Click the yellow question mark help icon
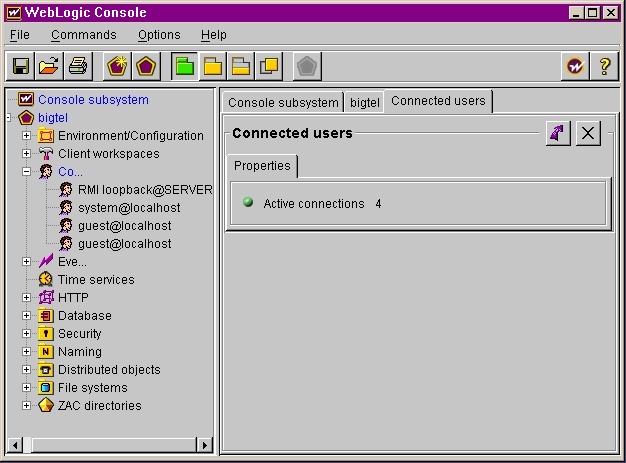The image size is (626, 463). [605, 66]
